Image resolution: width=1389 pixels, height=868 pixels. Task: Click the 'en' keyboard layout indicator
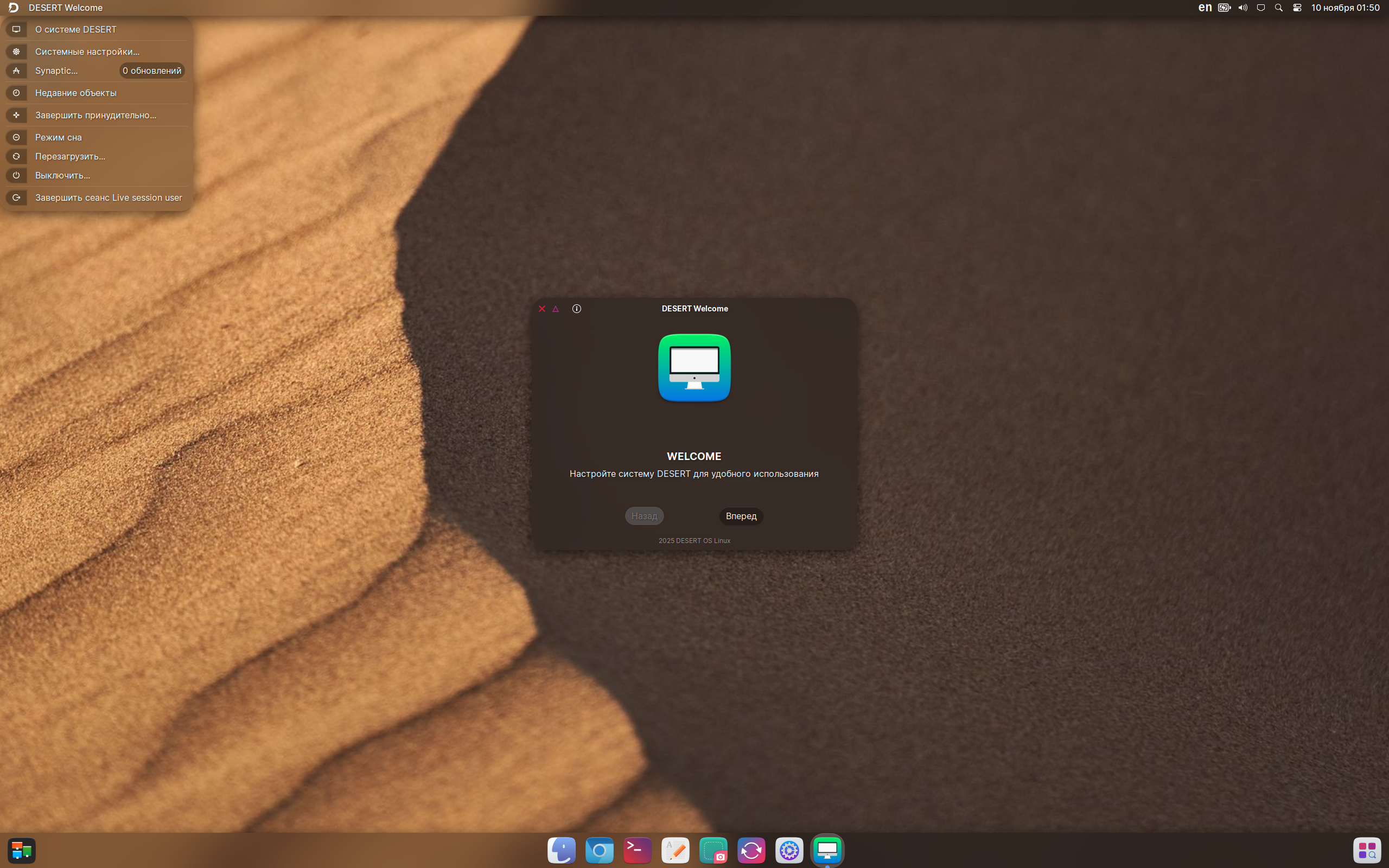click(x=1205, y=8)
